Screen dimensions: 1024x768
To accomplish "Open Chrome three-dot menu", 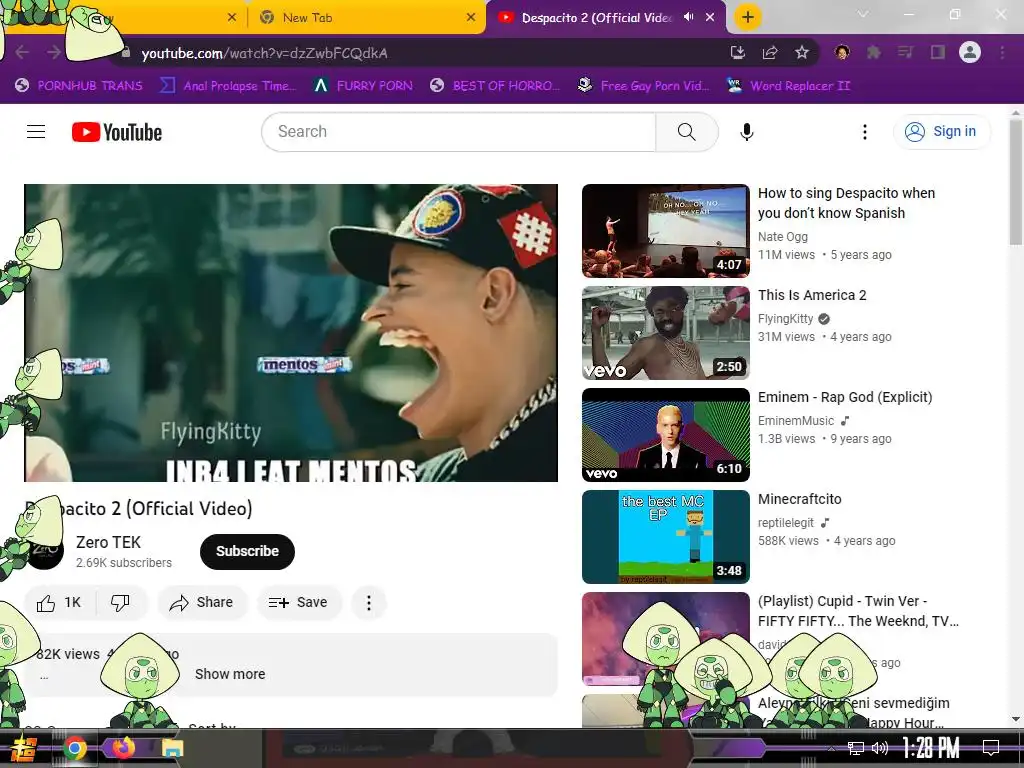I will [x=1002, y=53].
